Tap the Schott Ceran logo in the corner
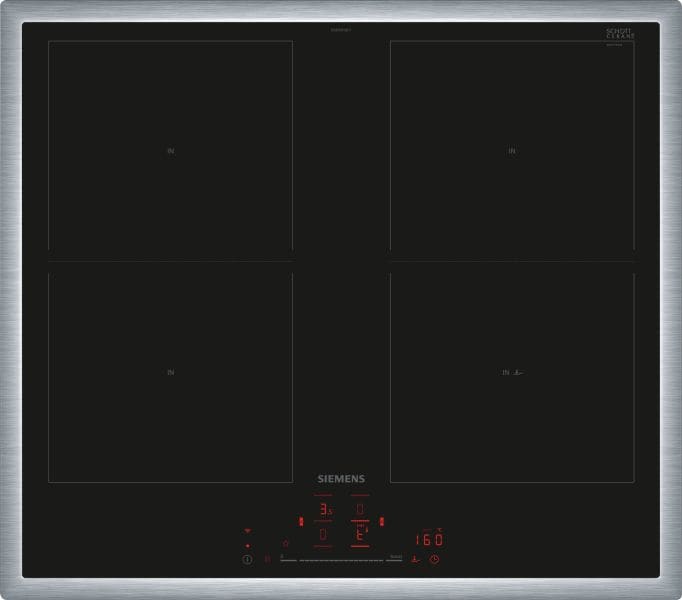 point(620,36)
